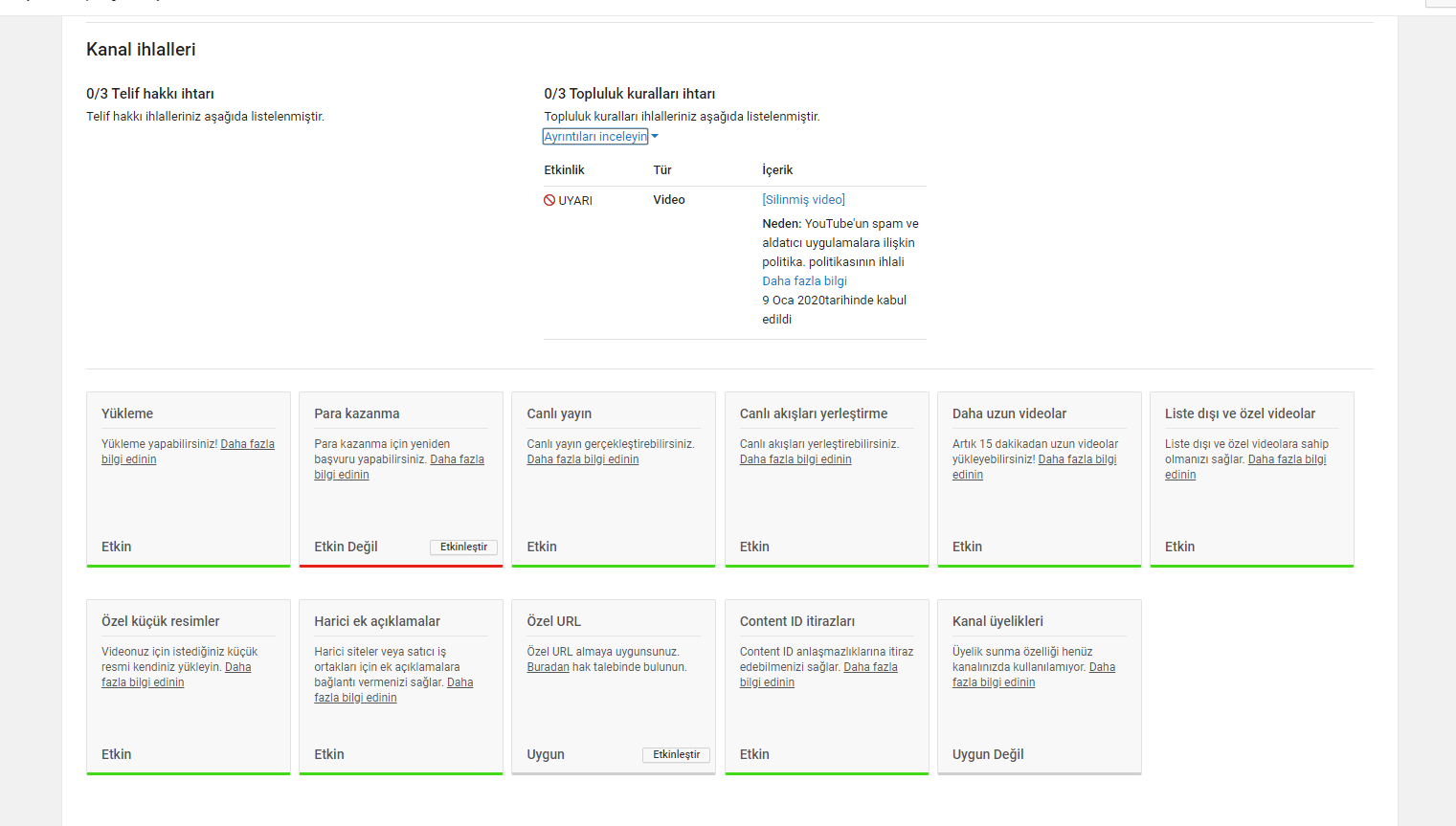1456x826 pixels.
Task: Open Daha fazla bilgi edinin in Para kazanma card
Action: pyautogui.click(x=399, y=467)
